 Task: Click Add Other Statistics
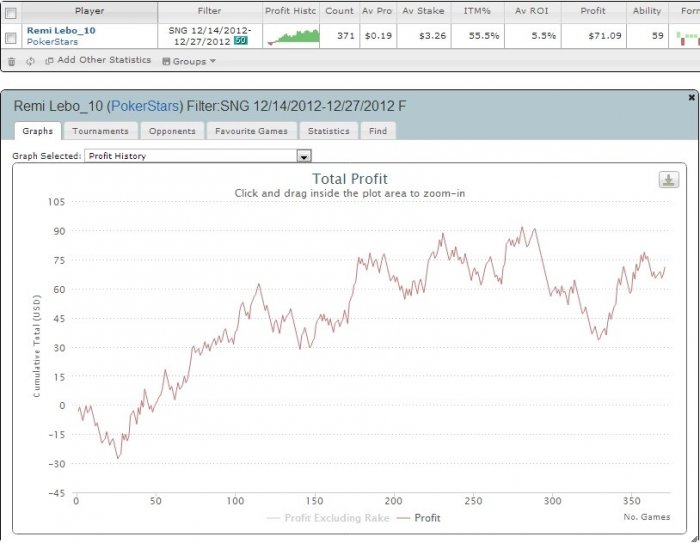(x=104, y=60)
